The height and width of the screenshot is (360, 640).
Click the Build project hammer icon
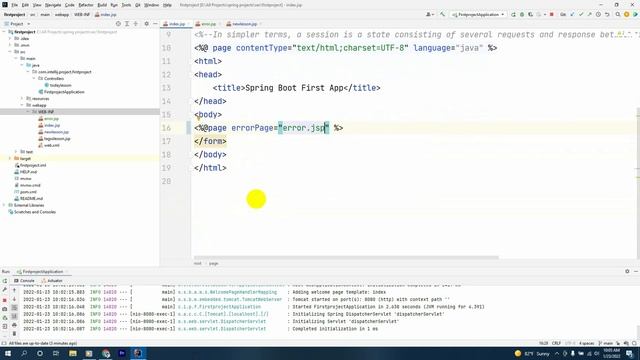(x=442, y=15)
